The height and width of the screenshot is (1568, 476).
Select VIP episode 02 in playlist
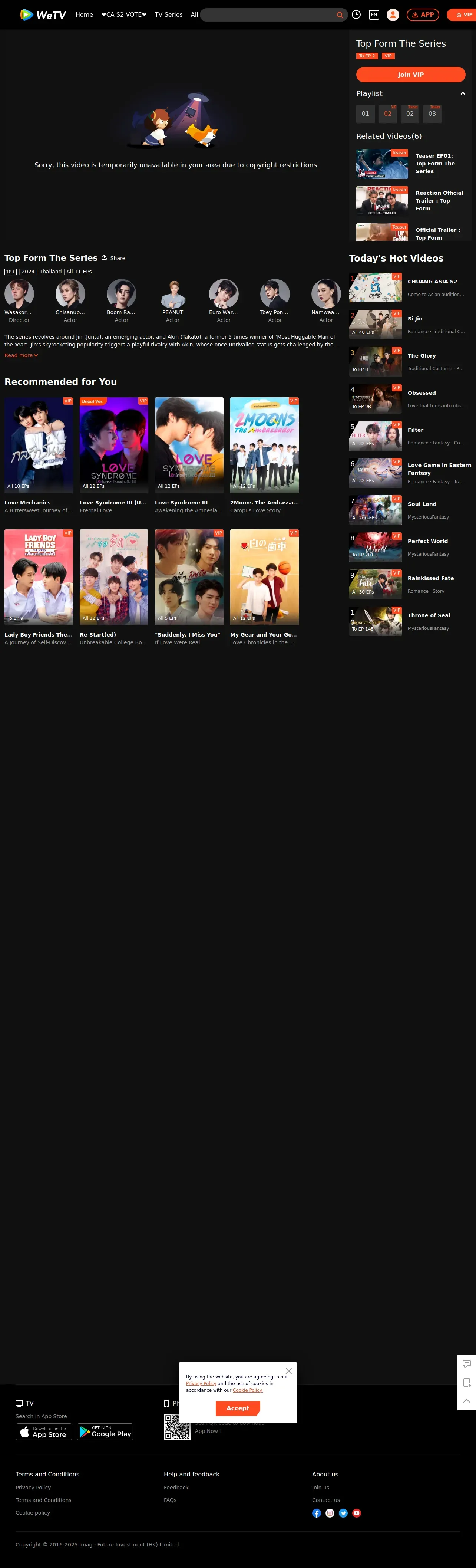[x=388, y=114]
